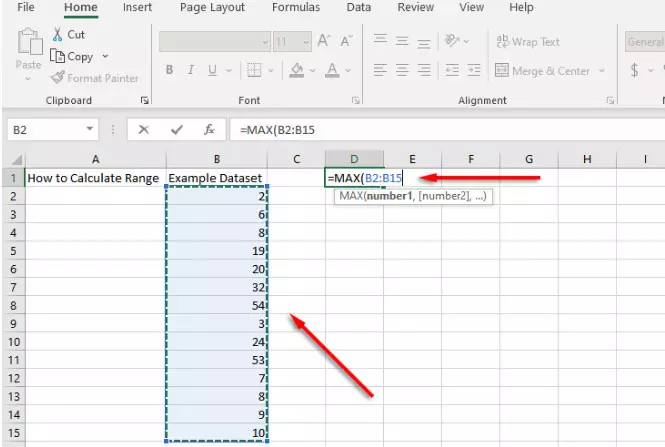
Task: Select column B header
Action: (x=217, y=159)
